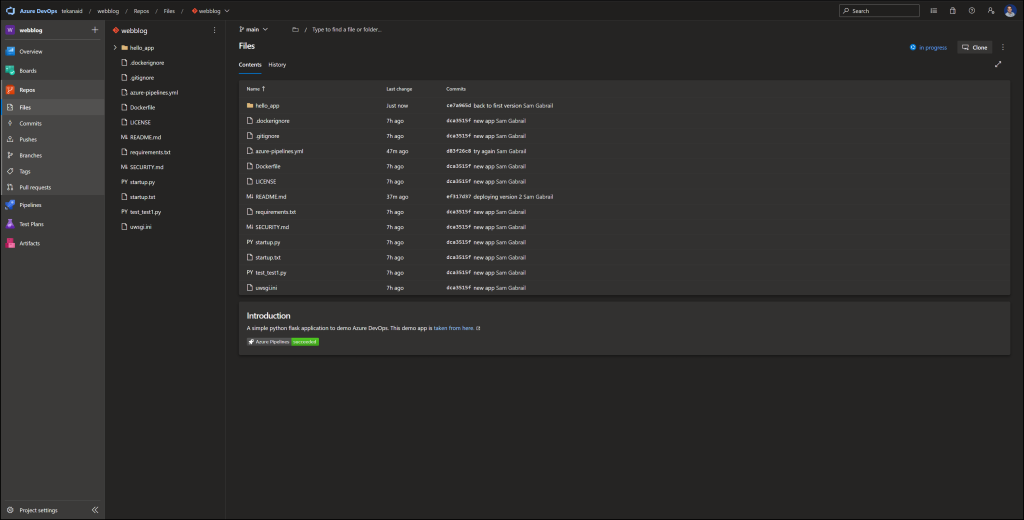1024x520 pixels.
Task: Click the plus icon next to webblog project
Action: click(x=95, y=30)
